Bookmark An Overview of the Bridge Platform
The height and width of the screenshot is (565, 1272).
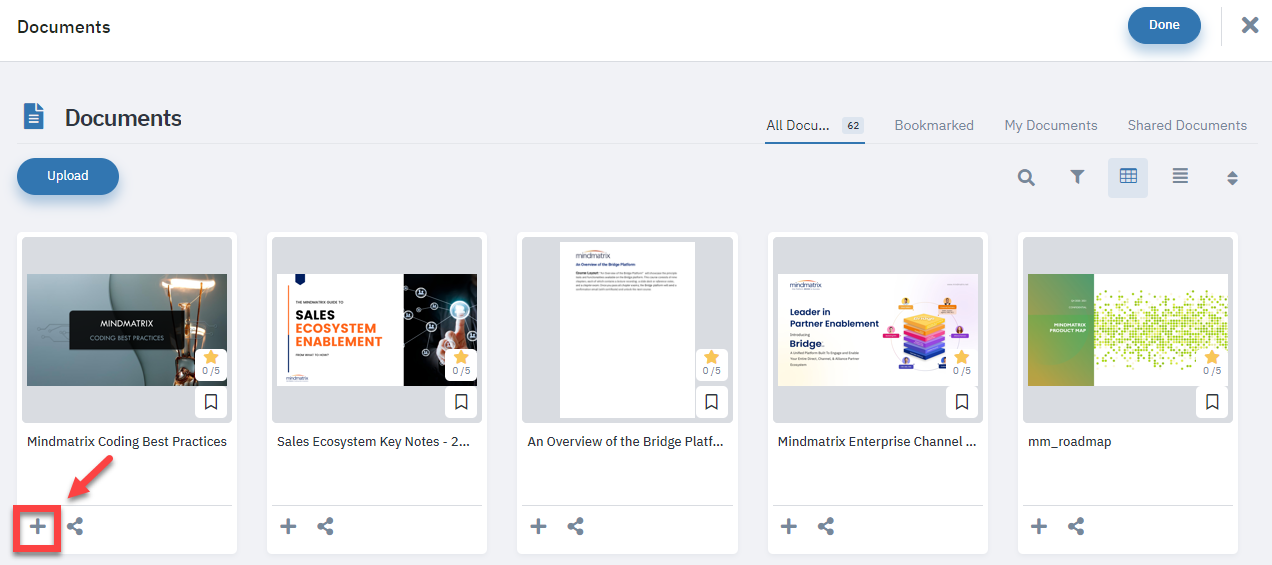[x=711, y=402]
